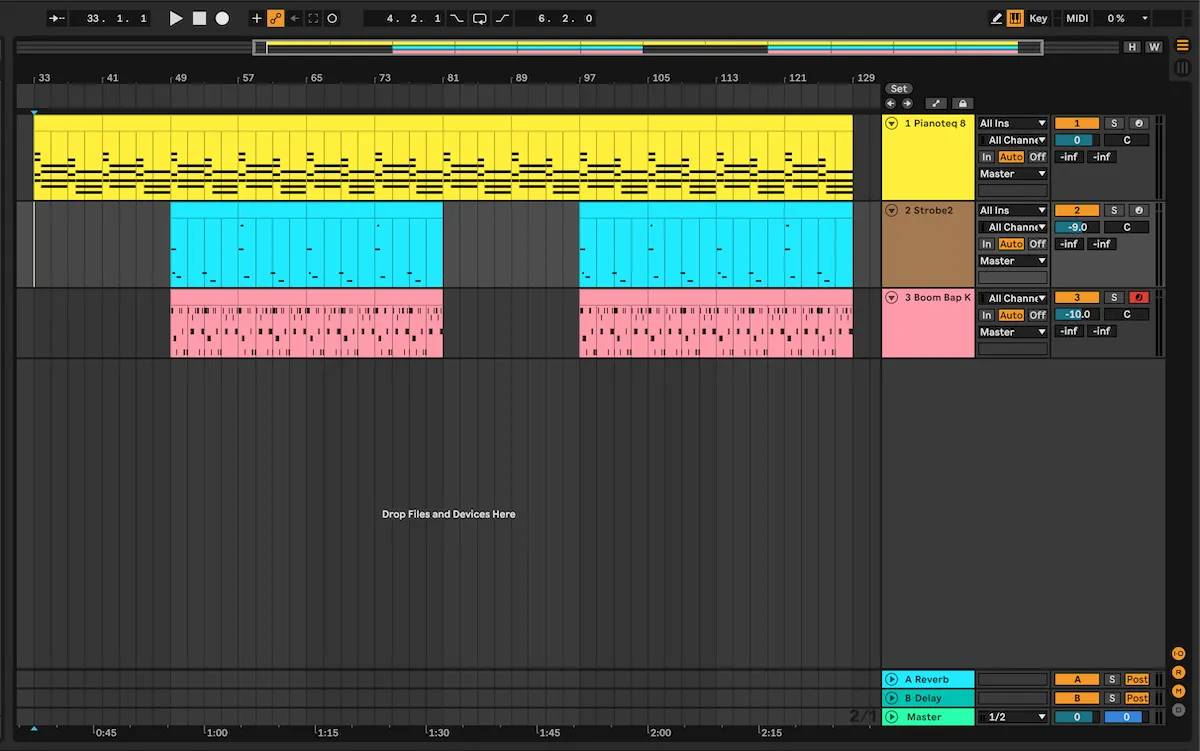Arm Pianoteq 8 track for recording
1200x751 pixels.
point(1139,124)
